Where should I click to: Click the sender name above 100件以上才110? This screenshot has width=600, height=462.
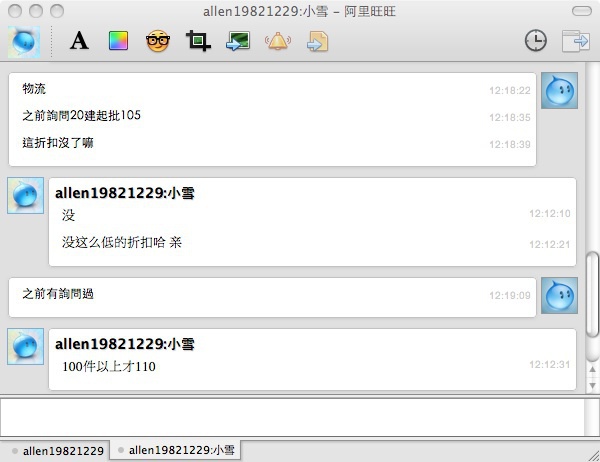click(125, 344)
